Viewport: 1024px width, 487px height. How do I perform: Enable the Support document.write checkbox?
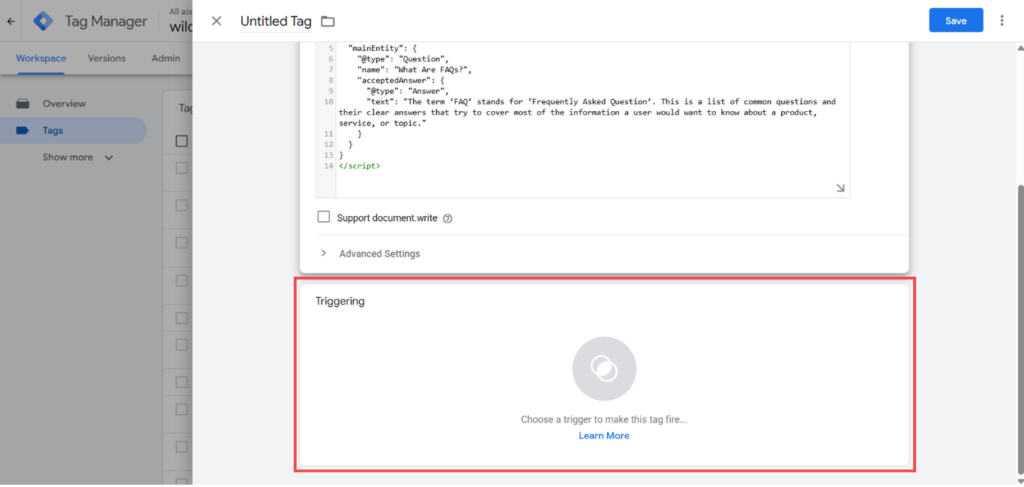[x=323, y=217]
